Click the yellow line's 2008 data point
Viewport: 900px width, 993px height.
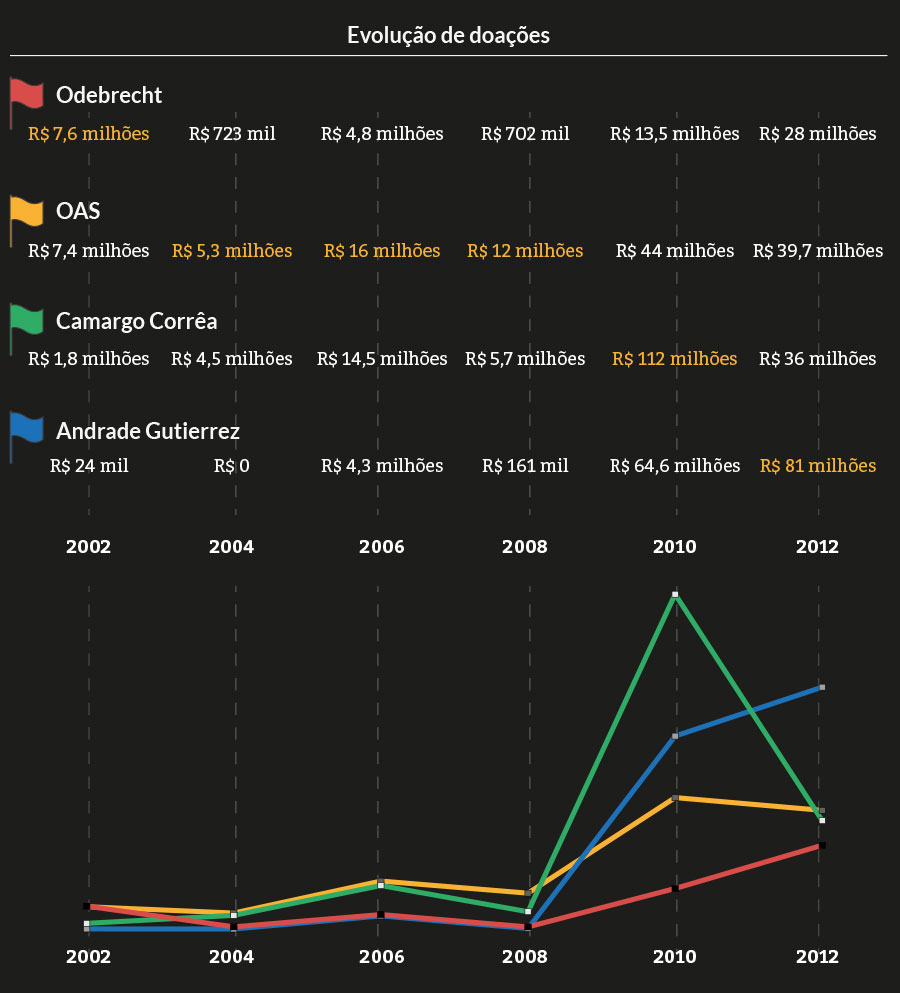528,893
